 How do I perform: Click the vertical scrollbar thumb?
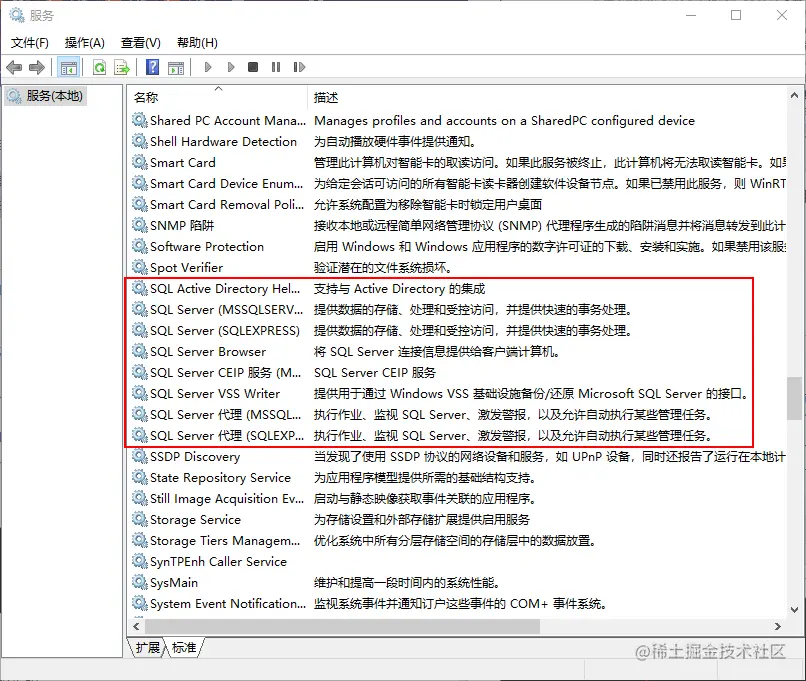pos(794,399)
